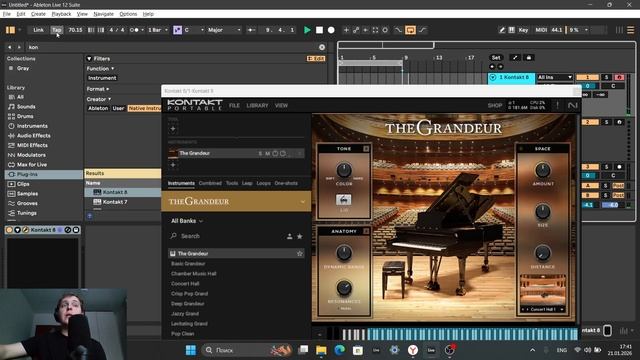640x360 pixels.
Task: Toggle Draw Mode pencil icon
Action: pyautogui.click(x=502, y=30)
